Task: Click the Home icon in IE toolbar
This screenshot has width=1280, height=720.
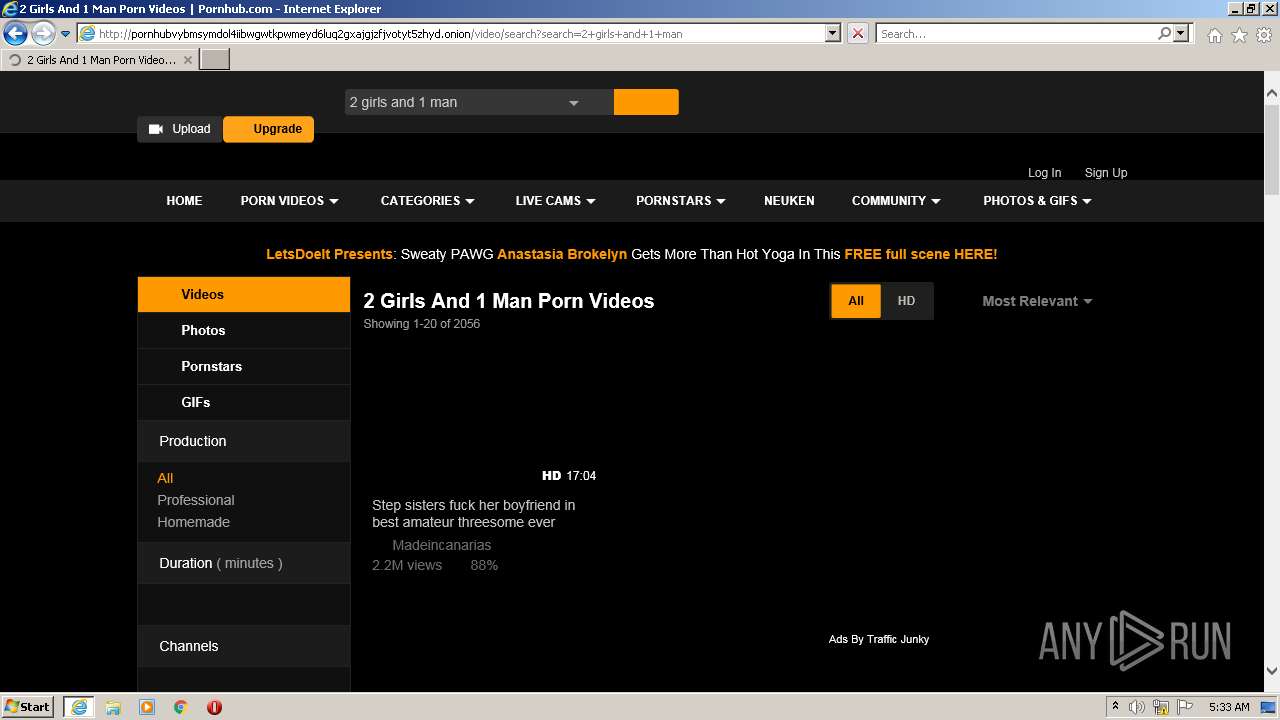Action: [1214, 35]
